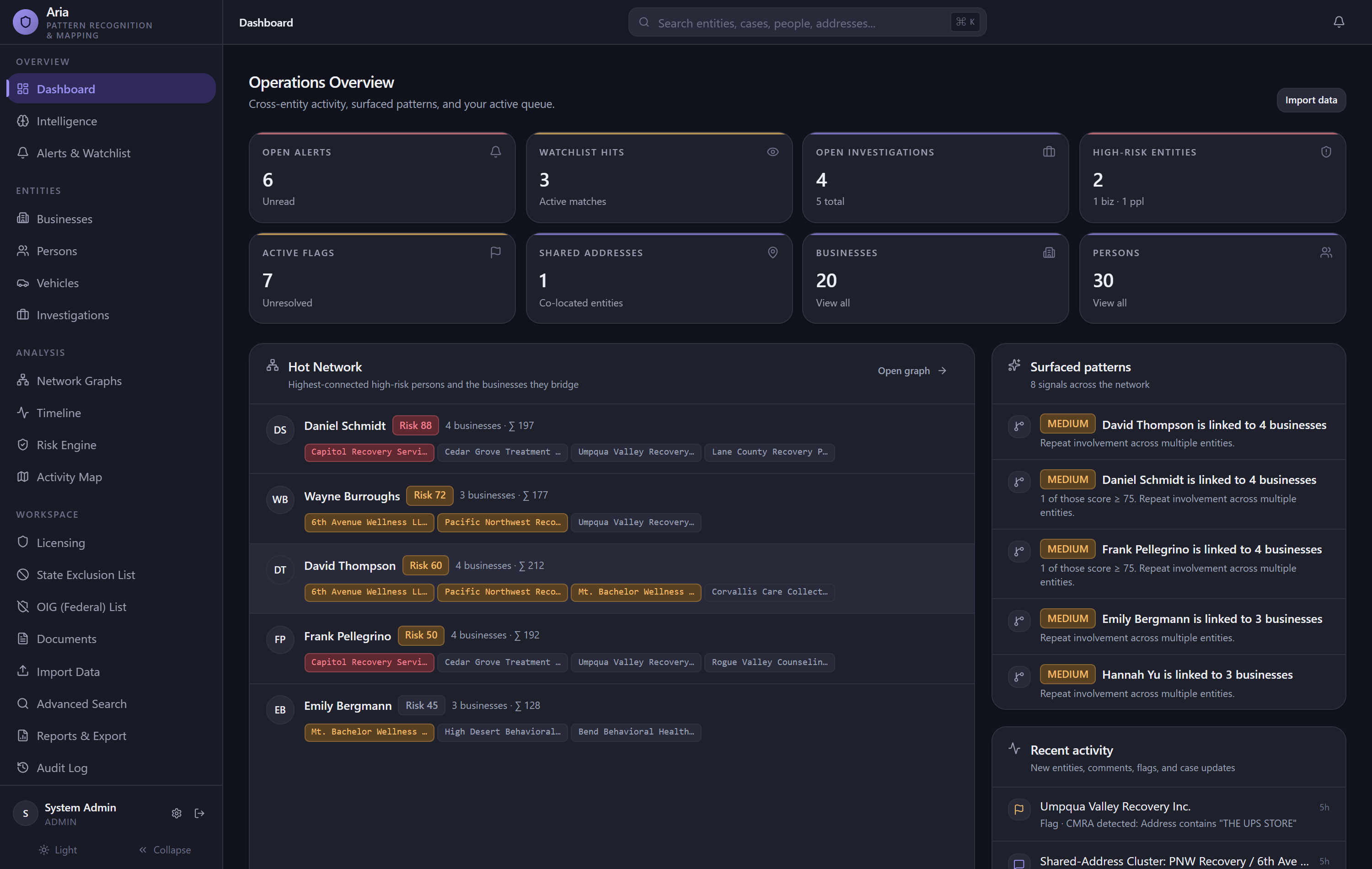Screen dimensions: 1372x869
Task: Navigate to Persons in sidebar
Action: (111, 251)
